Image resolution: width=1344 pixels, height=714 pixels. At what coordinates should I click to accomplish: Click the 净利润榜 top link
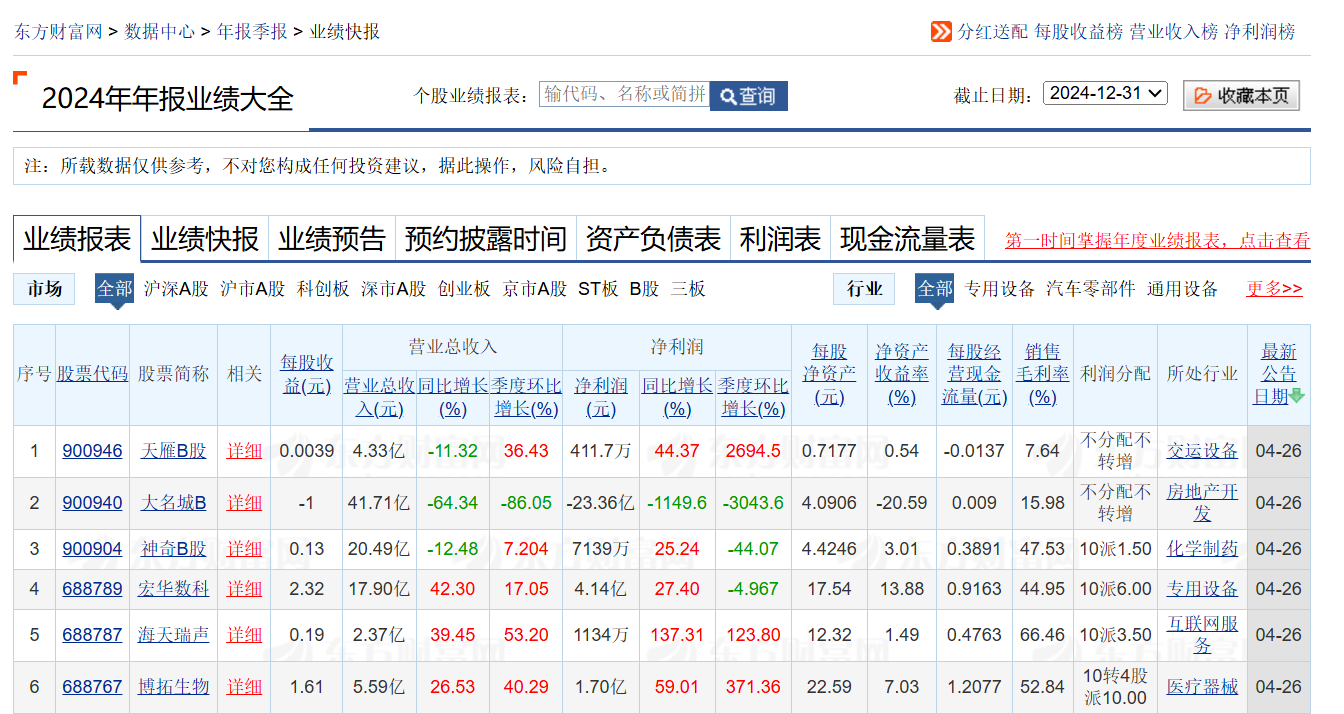[x=1259, y=31]
